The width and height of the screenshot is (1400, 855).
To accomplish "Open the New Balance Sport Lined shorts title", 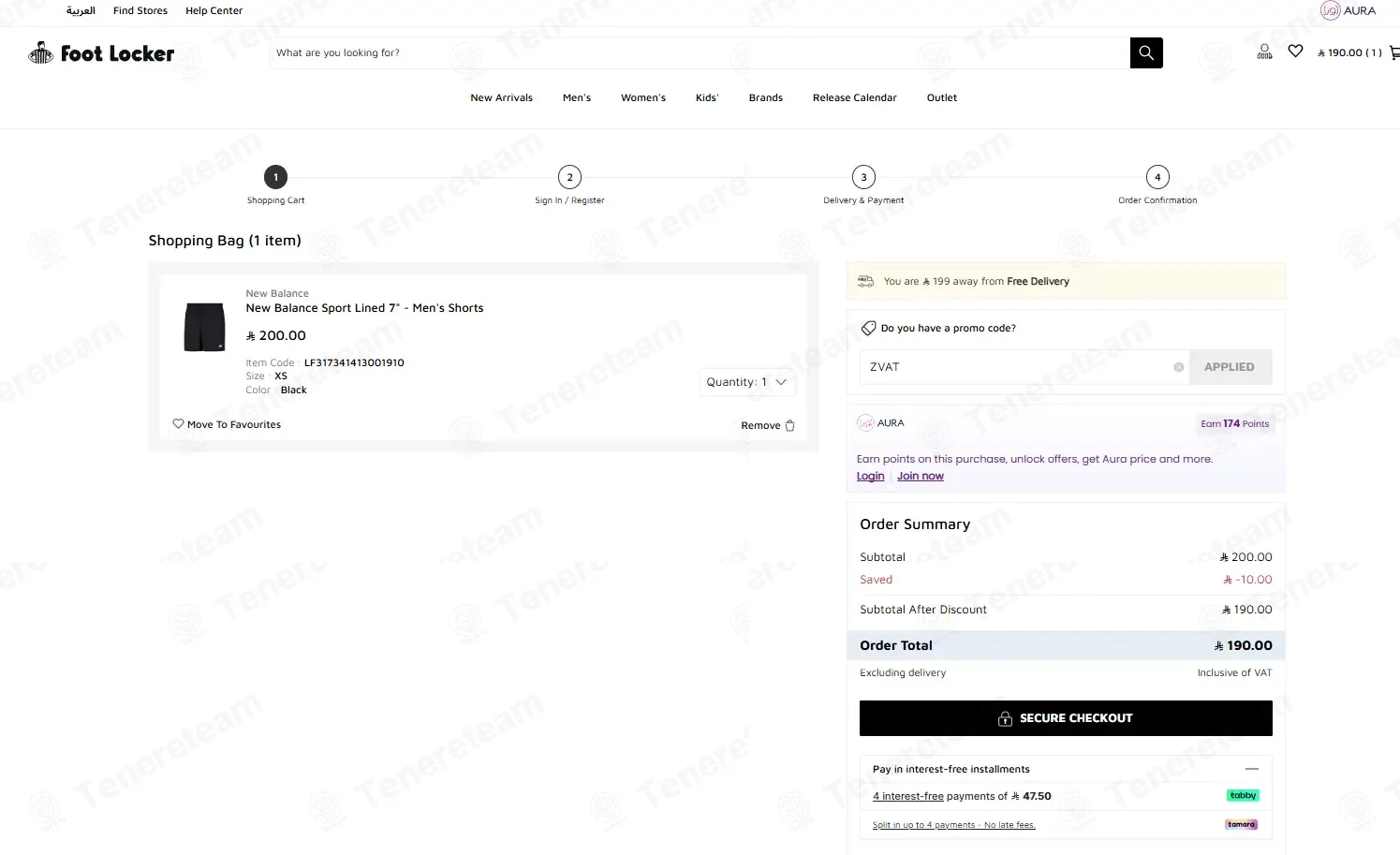I will (364, 308).
